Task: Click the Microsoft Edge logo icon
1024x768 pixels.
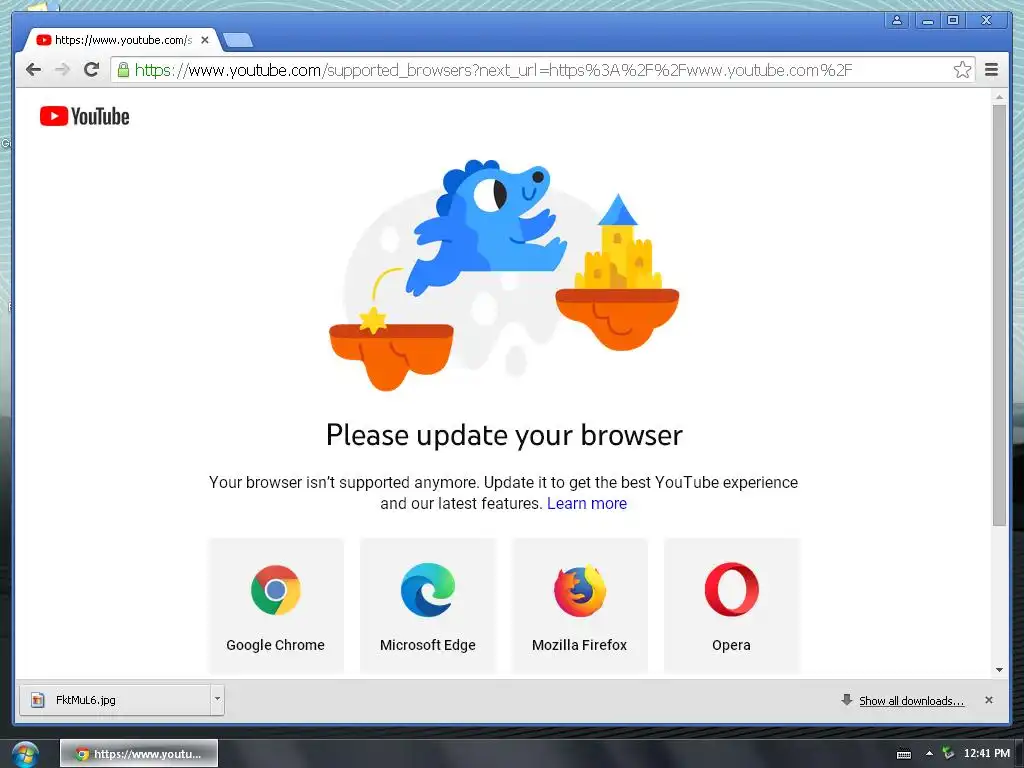Action: click(428, 590)
